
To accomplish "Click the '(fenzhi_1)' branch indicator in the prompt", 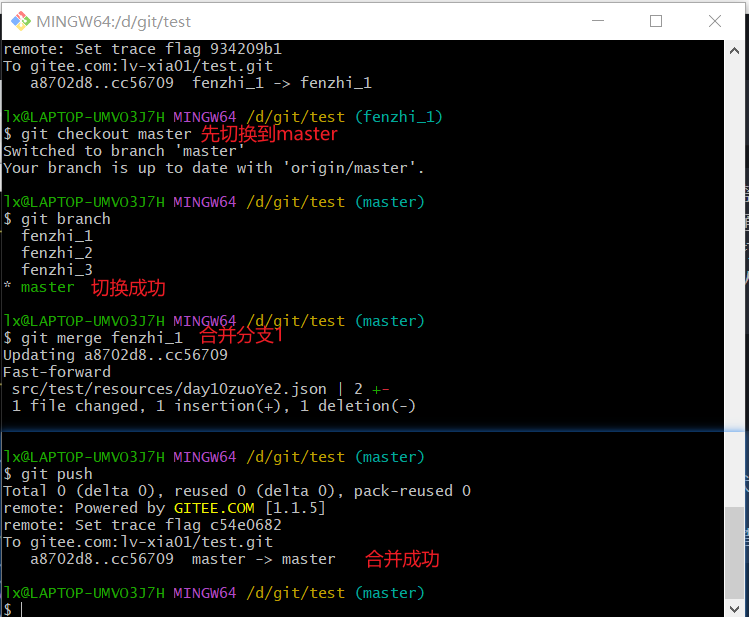I will pyautogui.click(x=399, y=117).
